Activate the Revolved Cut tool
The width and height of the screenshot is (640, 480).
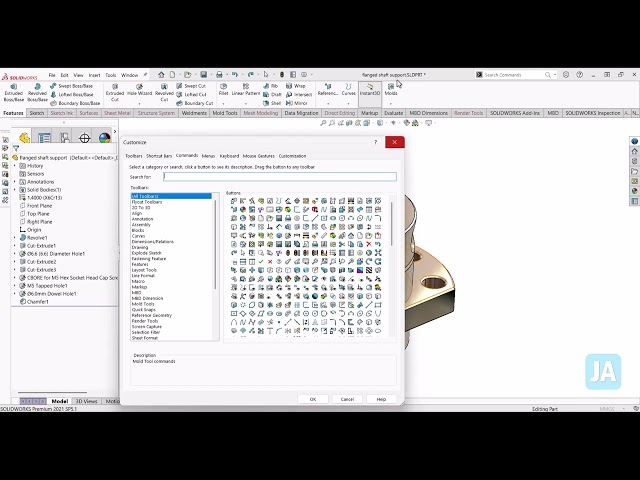164,93
